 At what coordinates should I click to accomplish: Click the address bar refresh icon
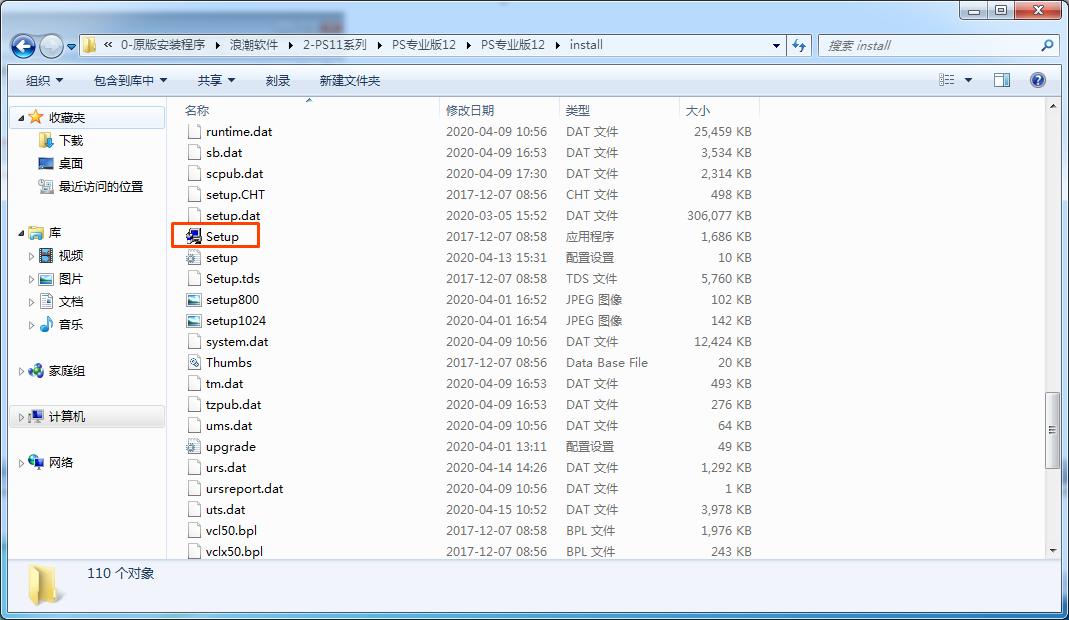pos(798,46)
